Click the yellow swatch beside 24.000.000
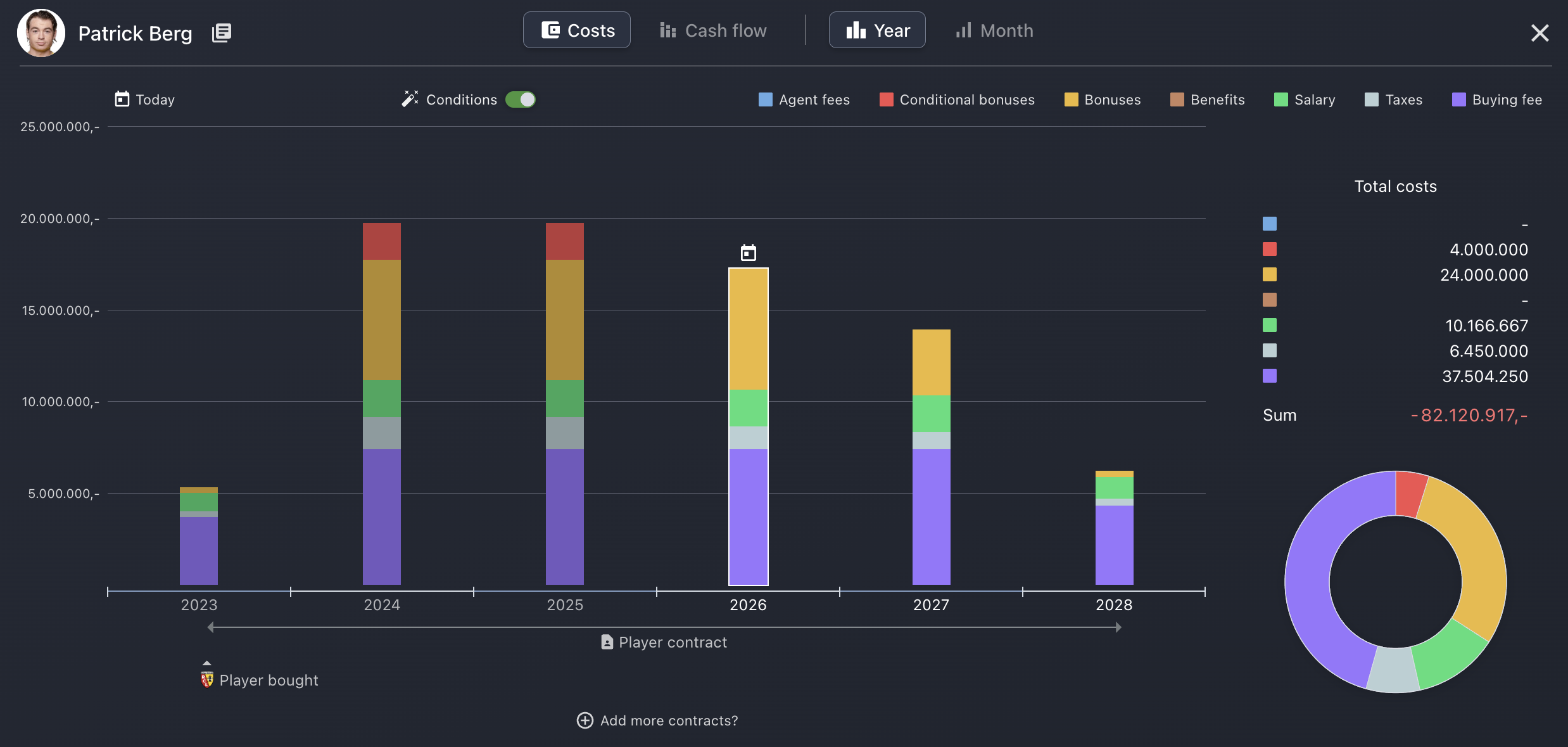This screenshot has width=1568, height=747. 1270,274
